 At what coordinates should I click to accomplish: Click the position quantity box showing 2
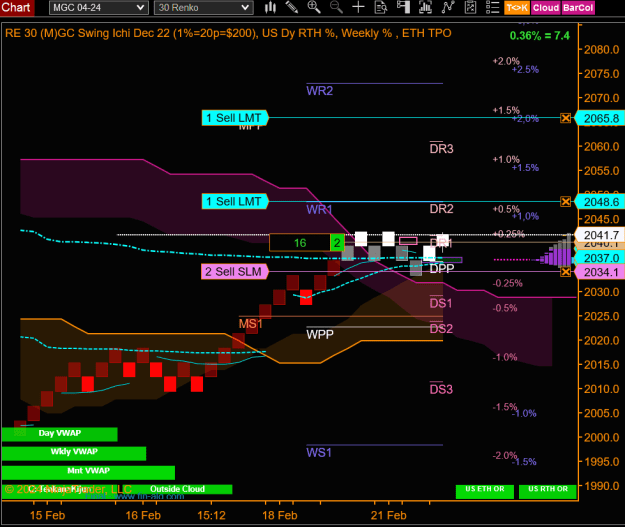click(337, 243)
